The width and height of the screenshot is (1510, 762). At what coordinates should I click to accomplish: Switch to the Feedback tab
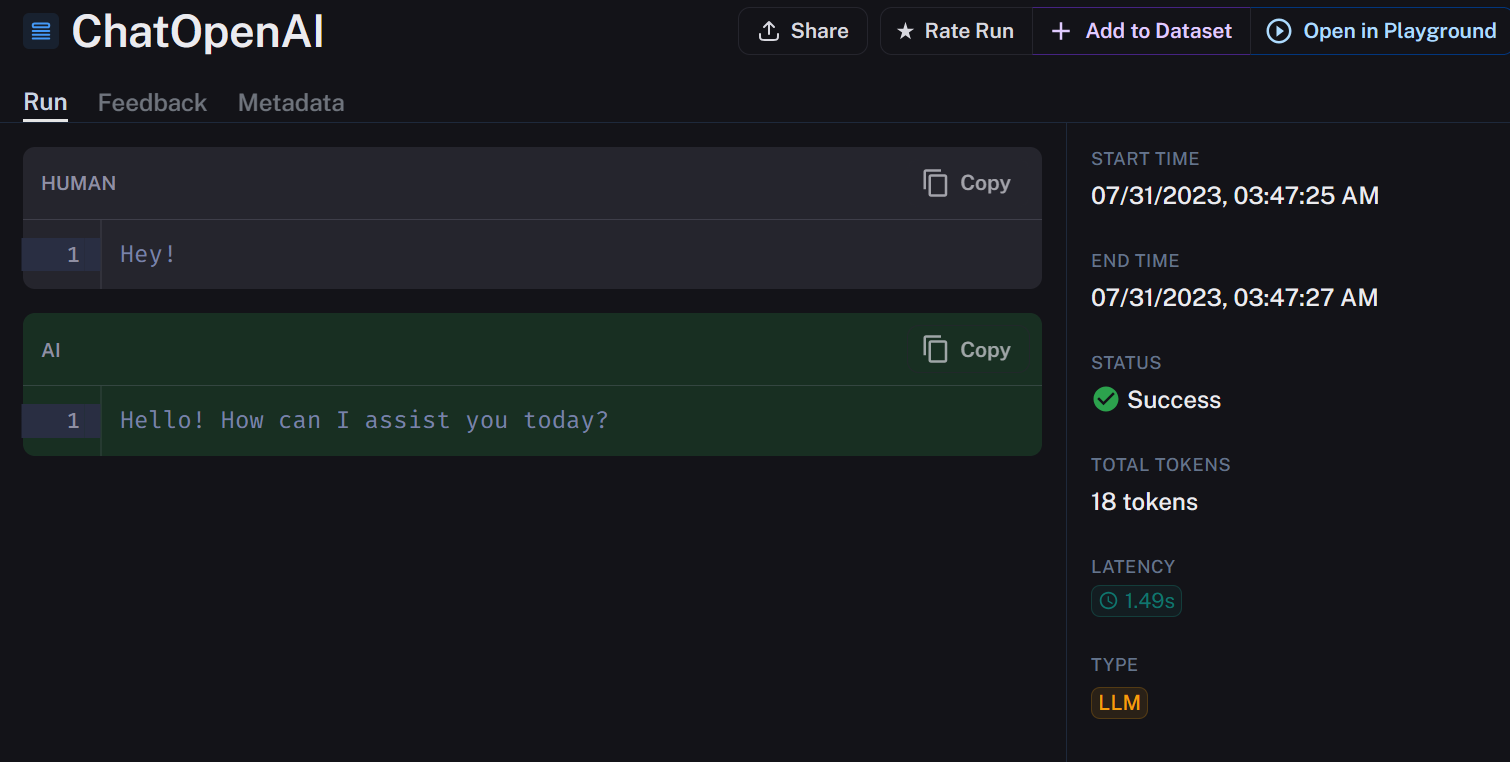(152, 103)
